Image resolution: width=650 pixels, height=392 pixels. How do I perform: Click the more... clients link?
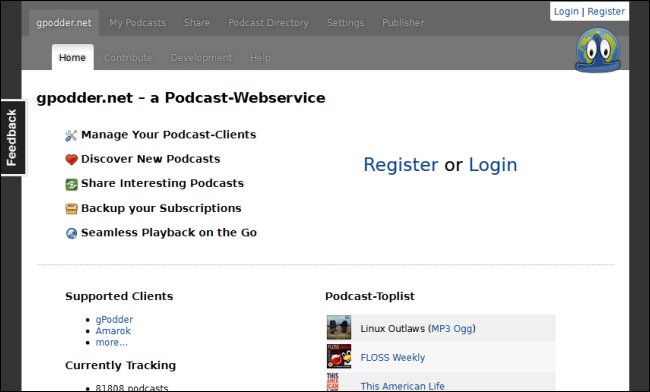[112, 342]
